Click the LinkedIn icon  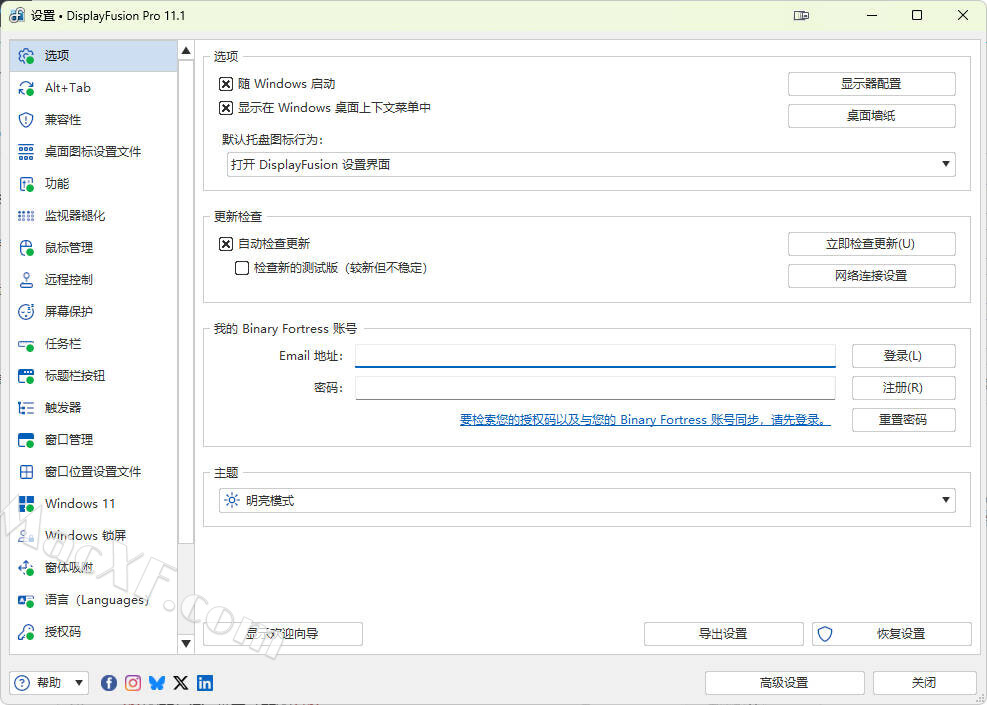pyautogui.click(x=205, y=683)
